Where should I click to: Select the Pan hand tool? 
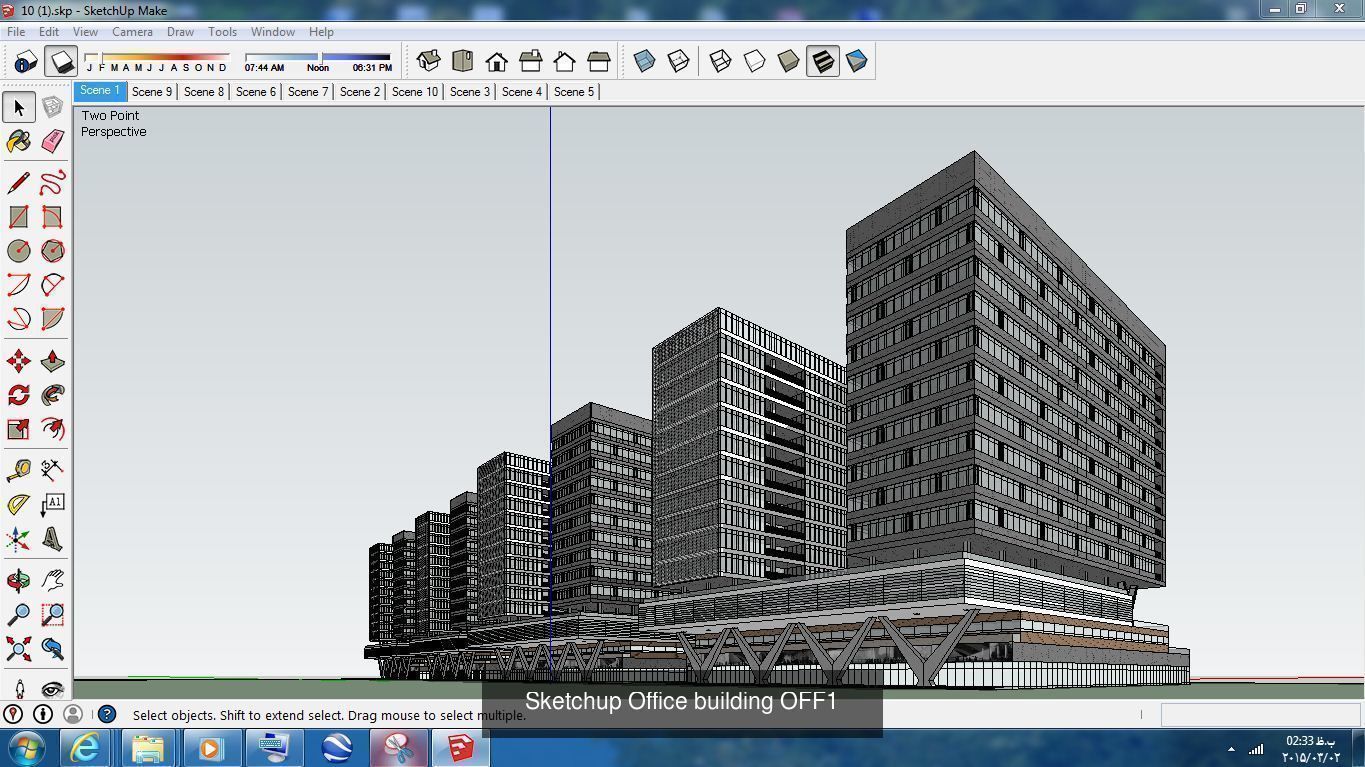point(52,581)
